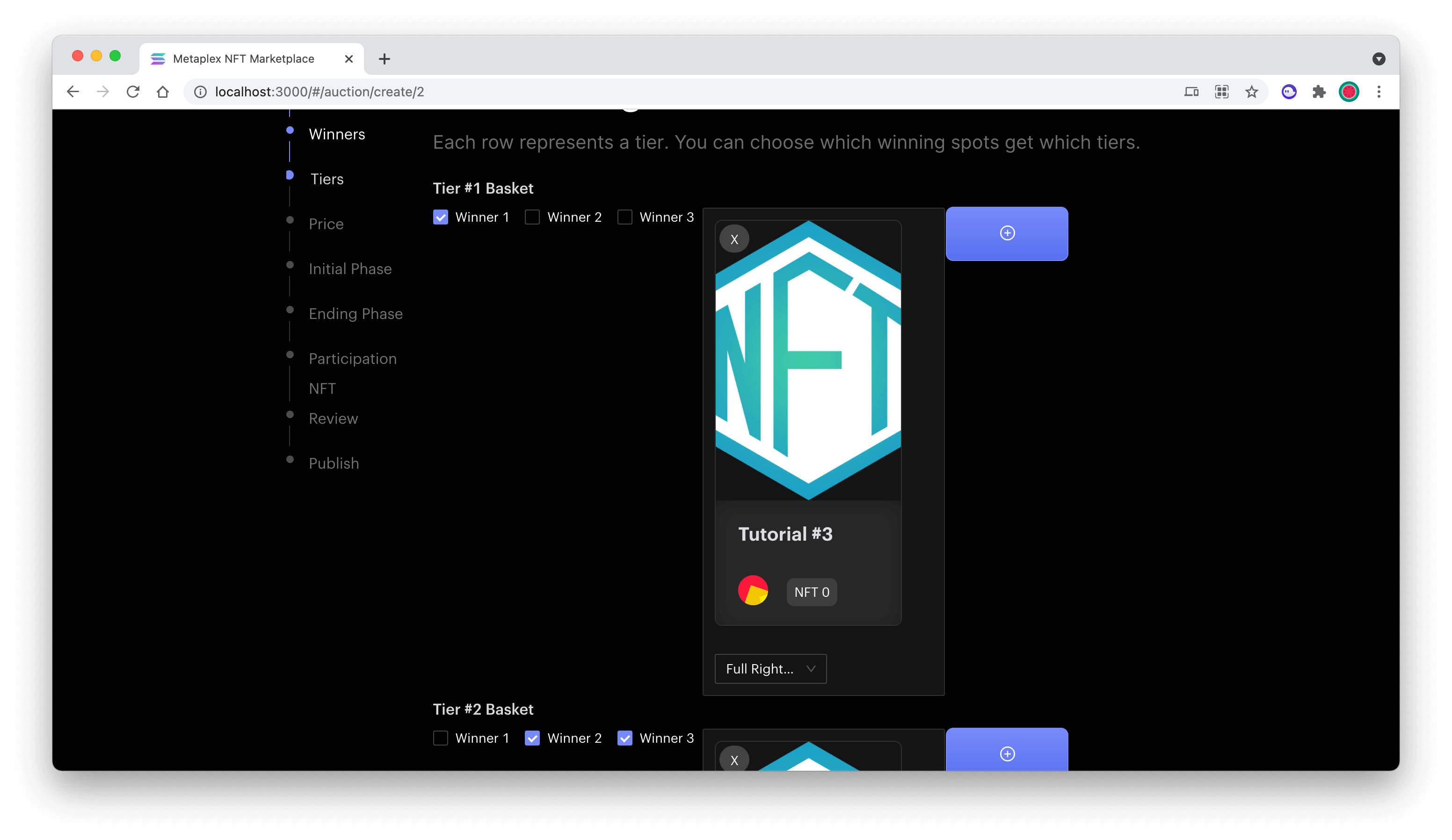Add an item to Tier #1 basket
The image size is (1452, 840).
(x=1007, y=233)
